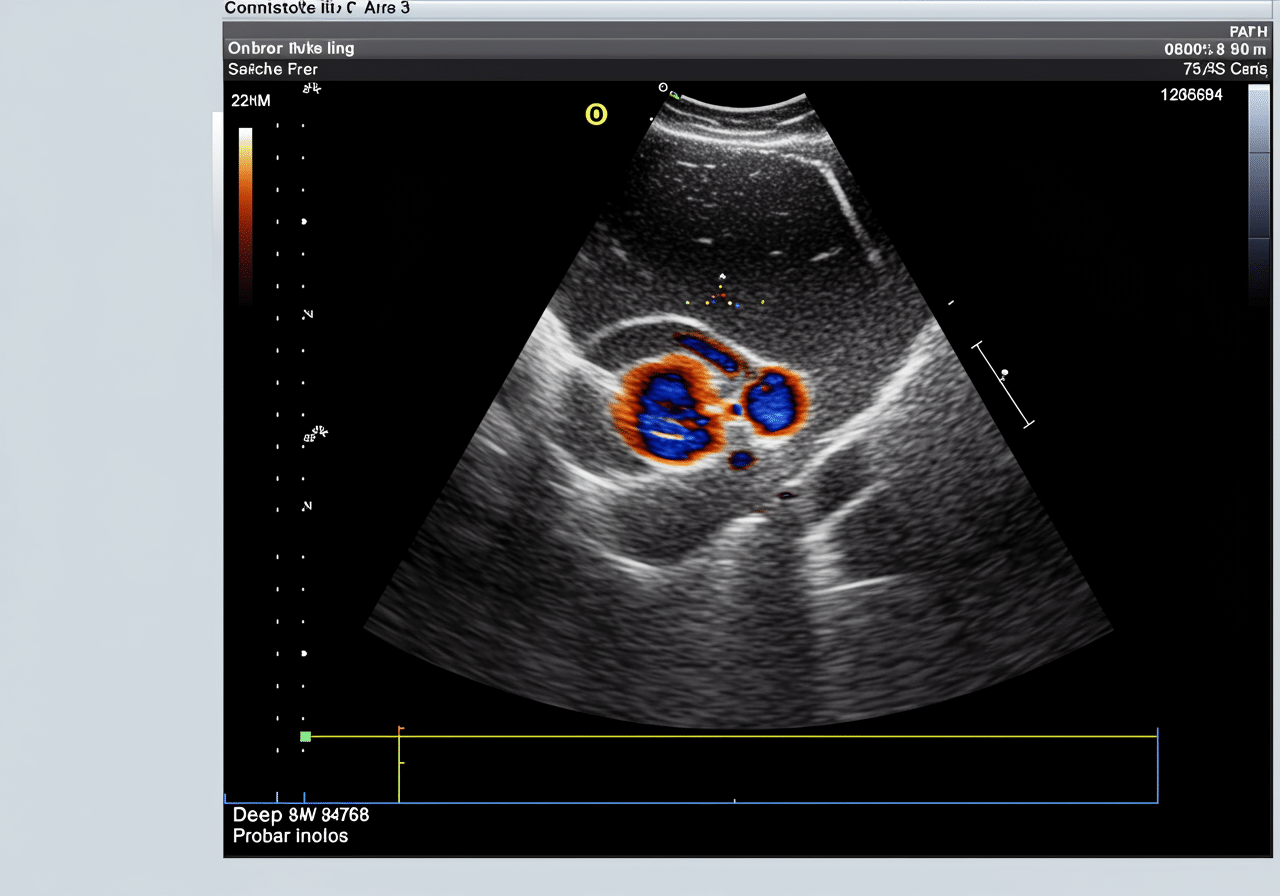The width and height of the screenshot is (1280, 896).
Task: Click the '22HM' frequency label
Action: [250, 101]
